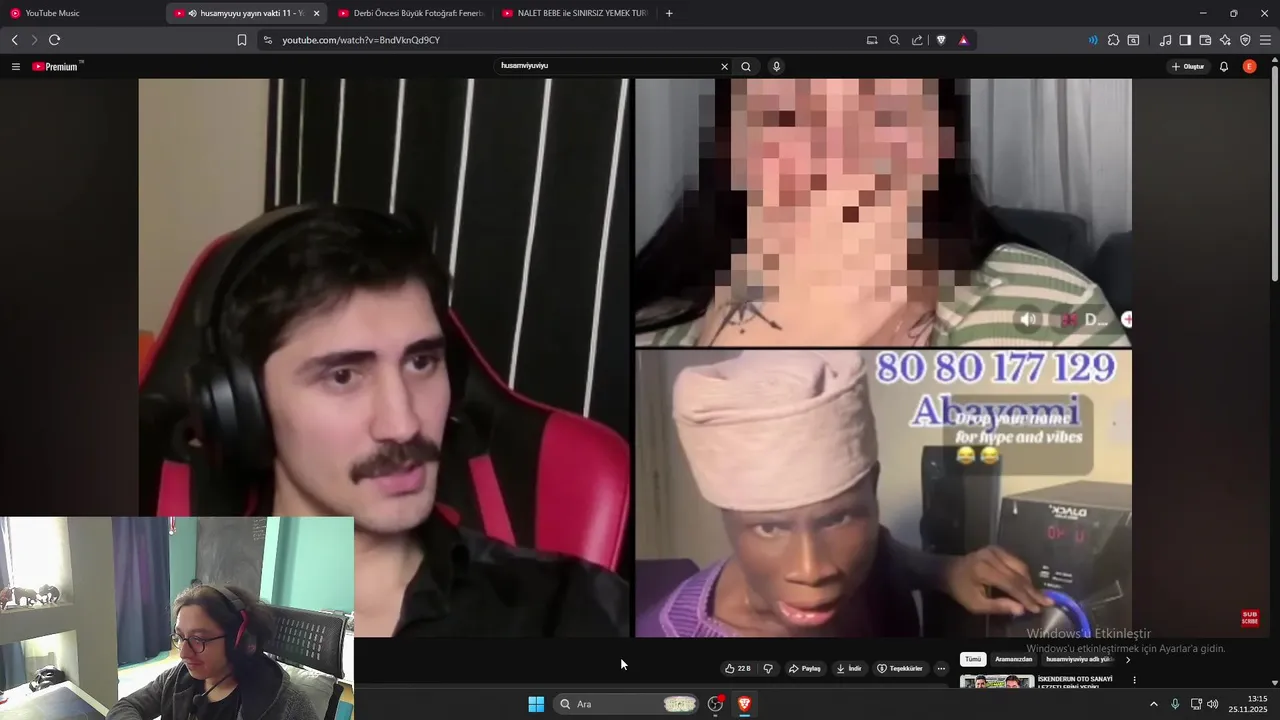Open the account avatar menu
This screenshot has height=720, width=1280.
(x=1249, y=67)
